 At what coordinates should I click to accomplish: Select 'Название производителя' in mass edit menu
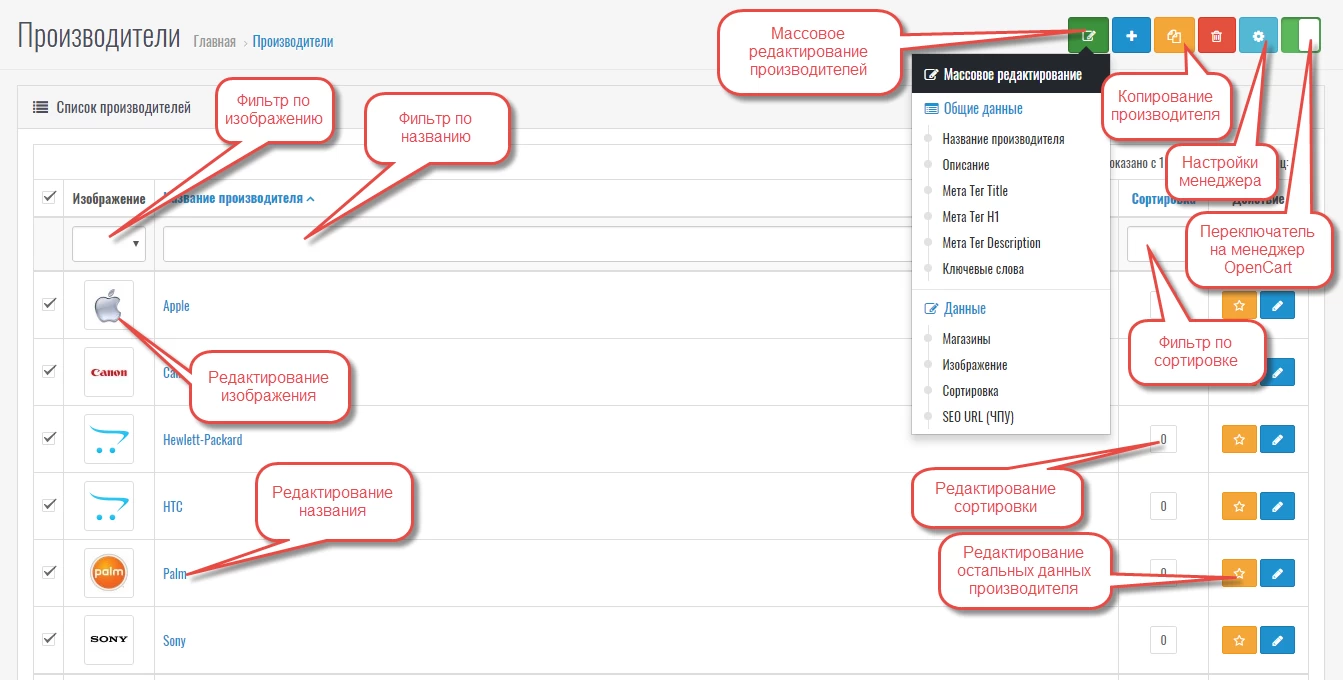click(1003, 139)
